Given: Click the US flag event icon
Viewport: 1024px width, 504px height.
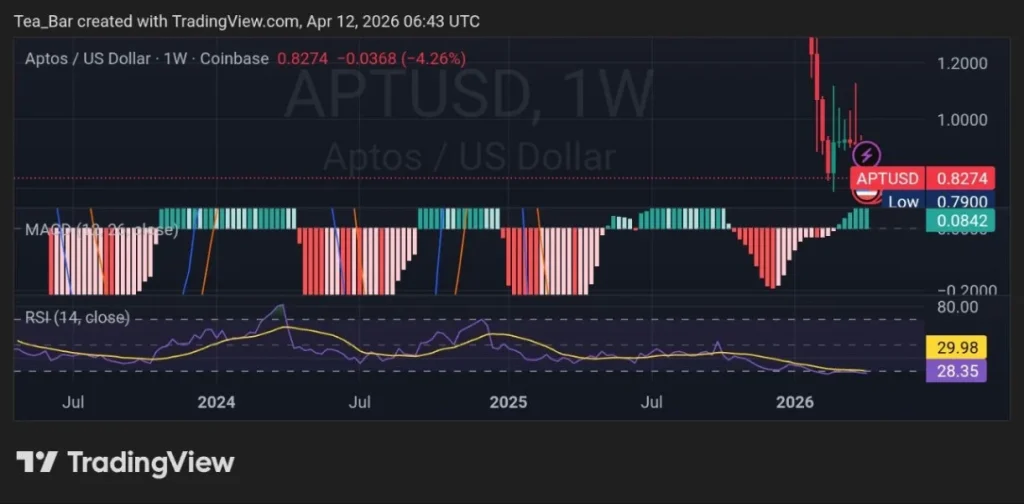Looking at the screenshot, I should 867,193.
